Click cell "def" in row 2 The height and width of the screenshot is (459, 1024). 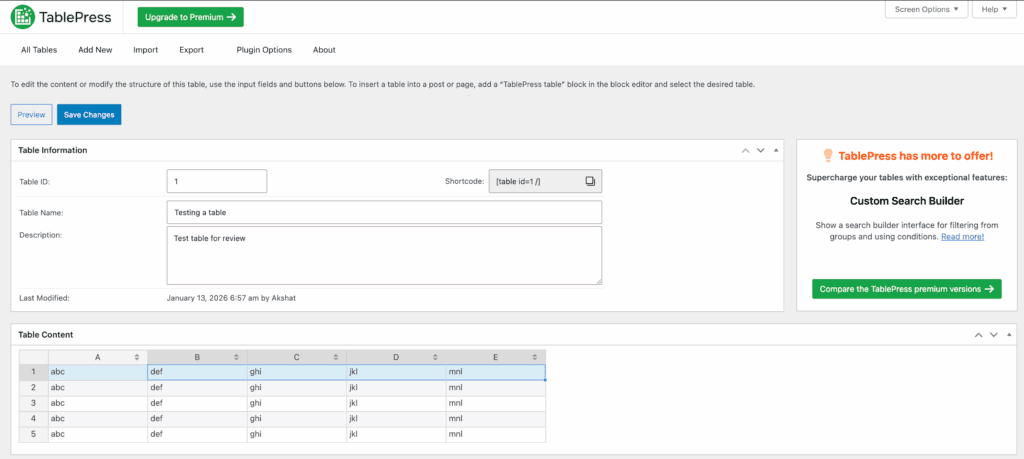point(197,388)
